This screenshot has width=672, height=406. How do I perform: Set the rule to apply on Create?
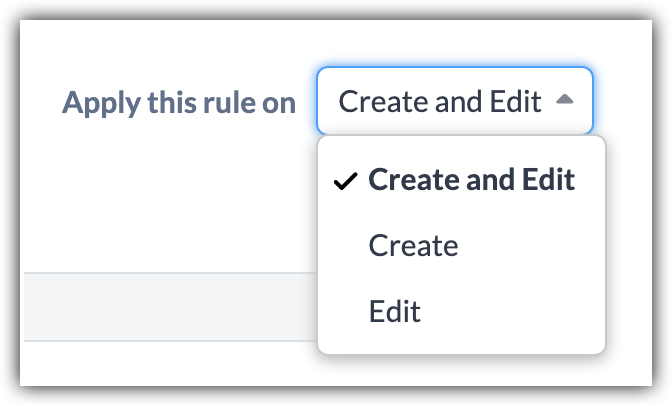tap(413, 245)
